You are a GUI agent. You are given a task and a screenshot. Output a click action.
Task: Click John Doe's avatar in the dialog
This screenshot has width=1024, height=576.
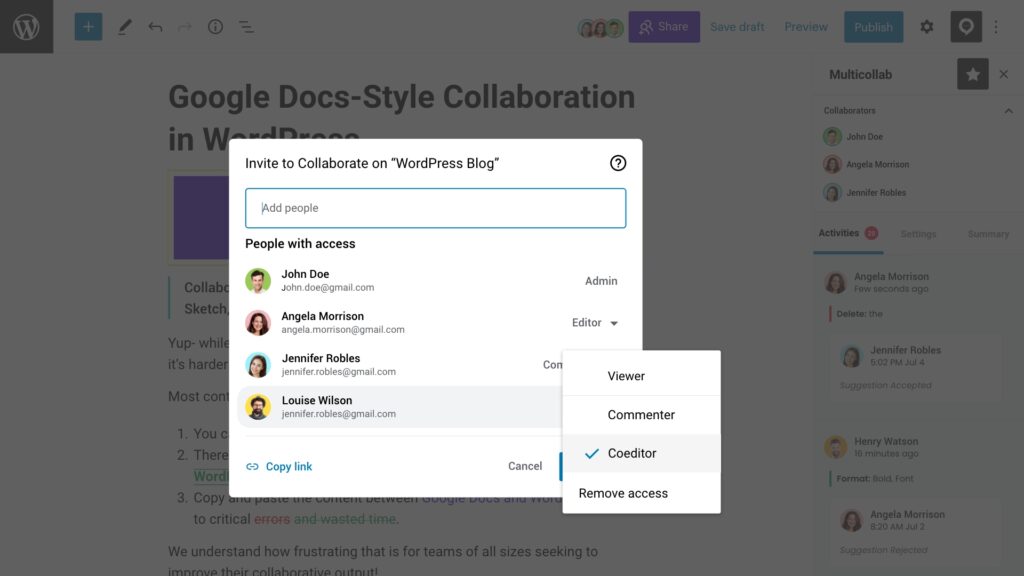pyautogui.click(x=258, y=281)
